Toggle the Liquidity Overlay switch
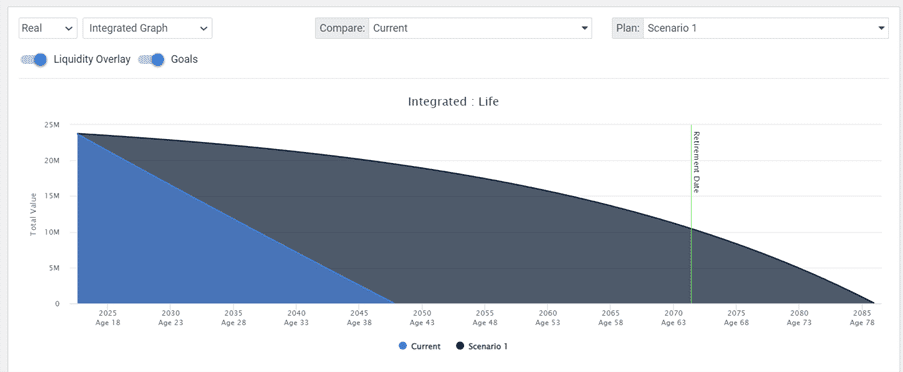 pyautogui.click(x=33, y=59)
